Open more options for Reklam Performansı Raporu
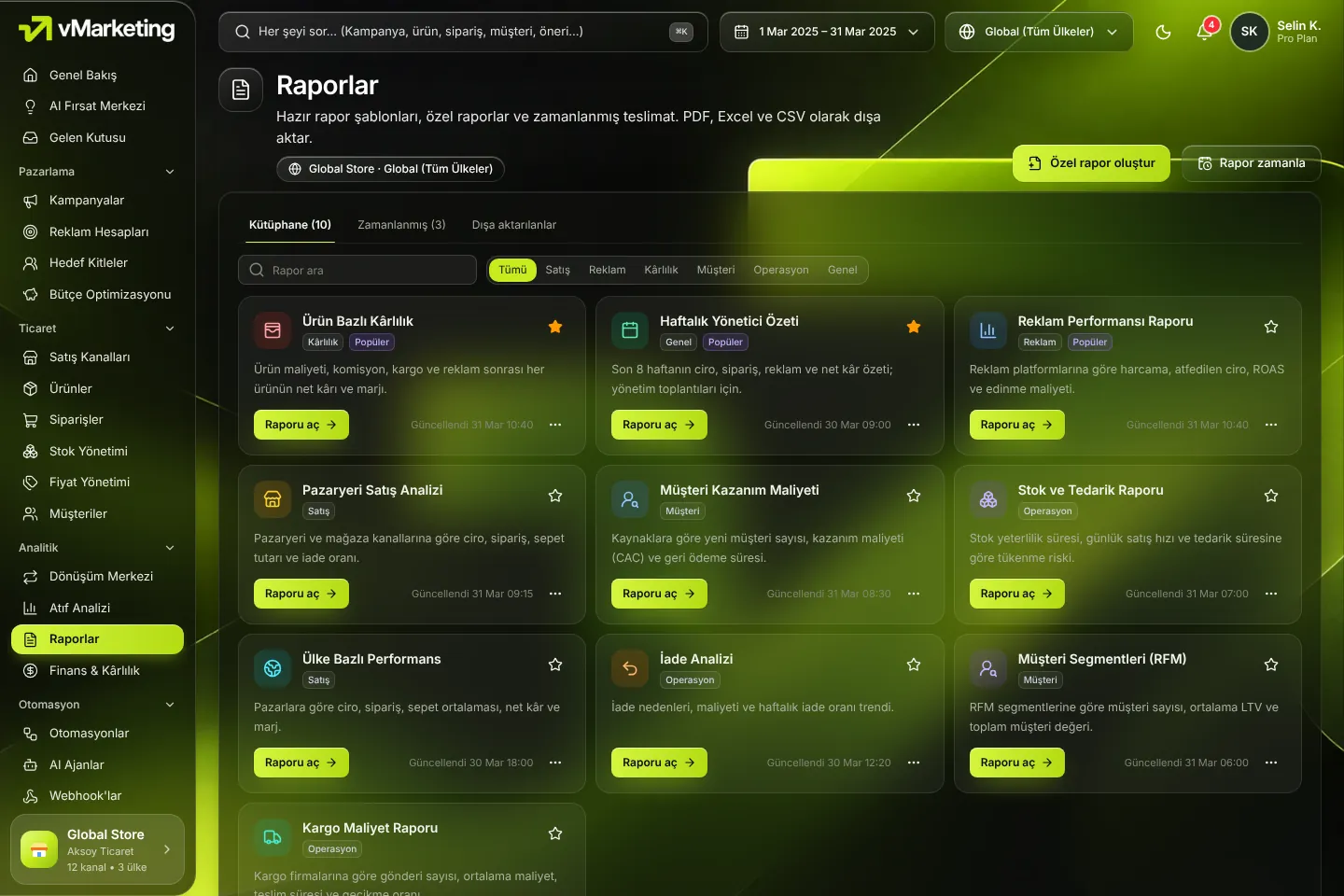Image resolution: width=1344 pixels, height=896 pixels. (1271, 425)
